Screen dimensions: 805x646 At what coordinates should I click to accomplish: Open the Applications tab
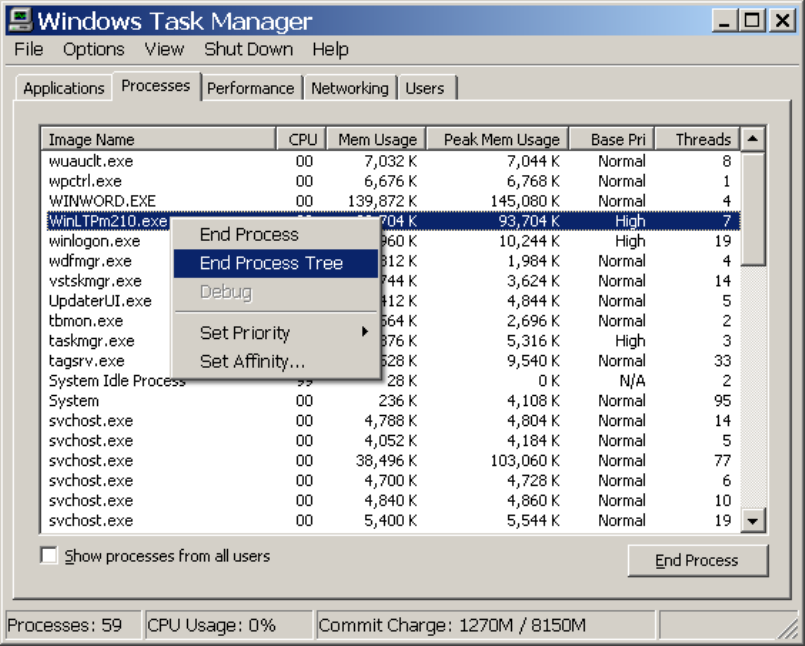[63, 88]
